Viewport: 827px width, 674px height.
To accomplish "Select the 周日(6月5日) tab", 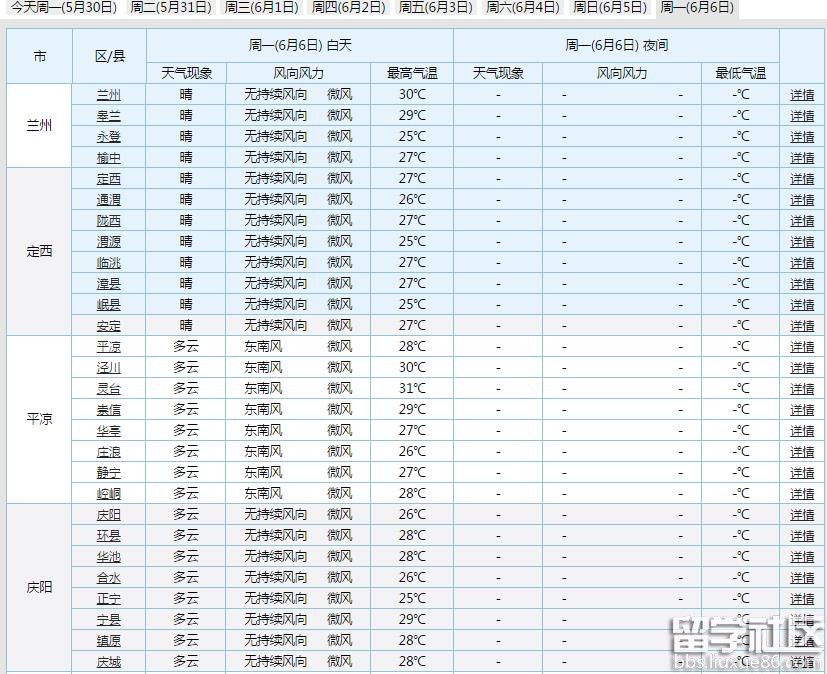I will coord(609,7).
